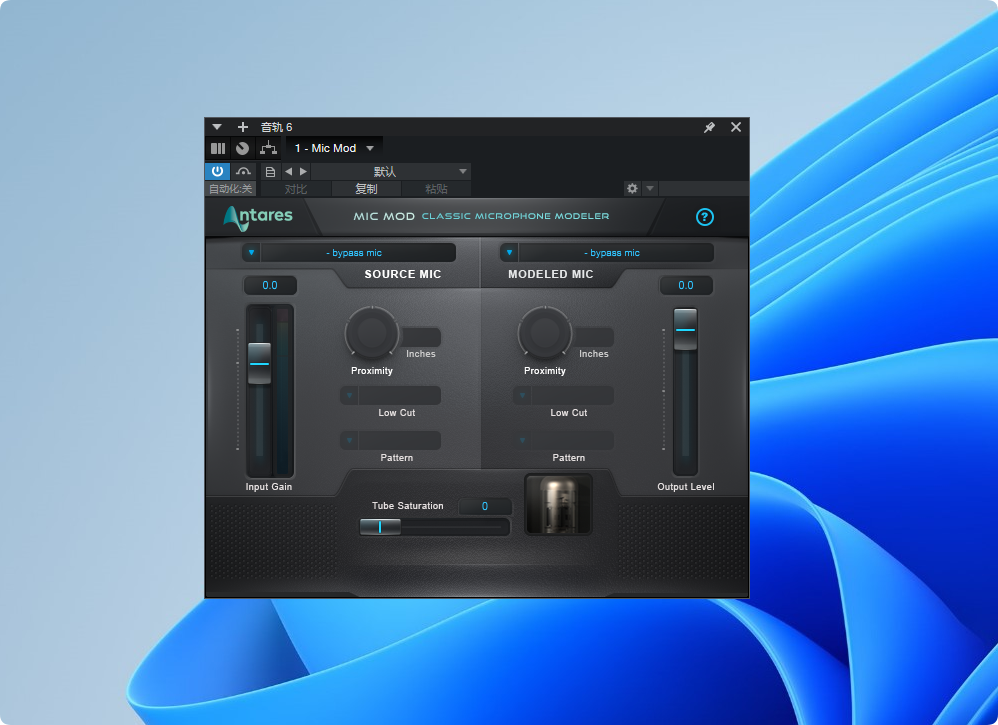The image size is (998, 725).
Task: Click the Input Gain value field
Action: 270,285
